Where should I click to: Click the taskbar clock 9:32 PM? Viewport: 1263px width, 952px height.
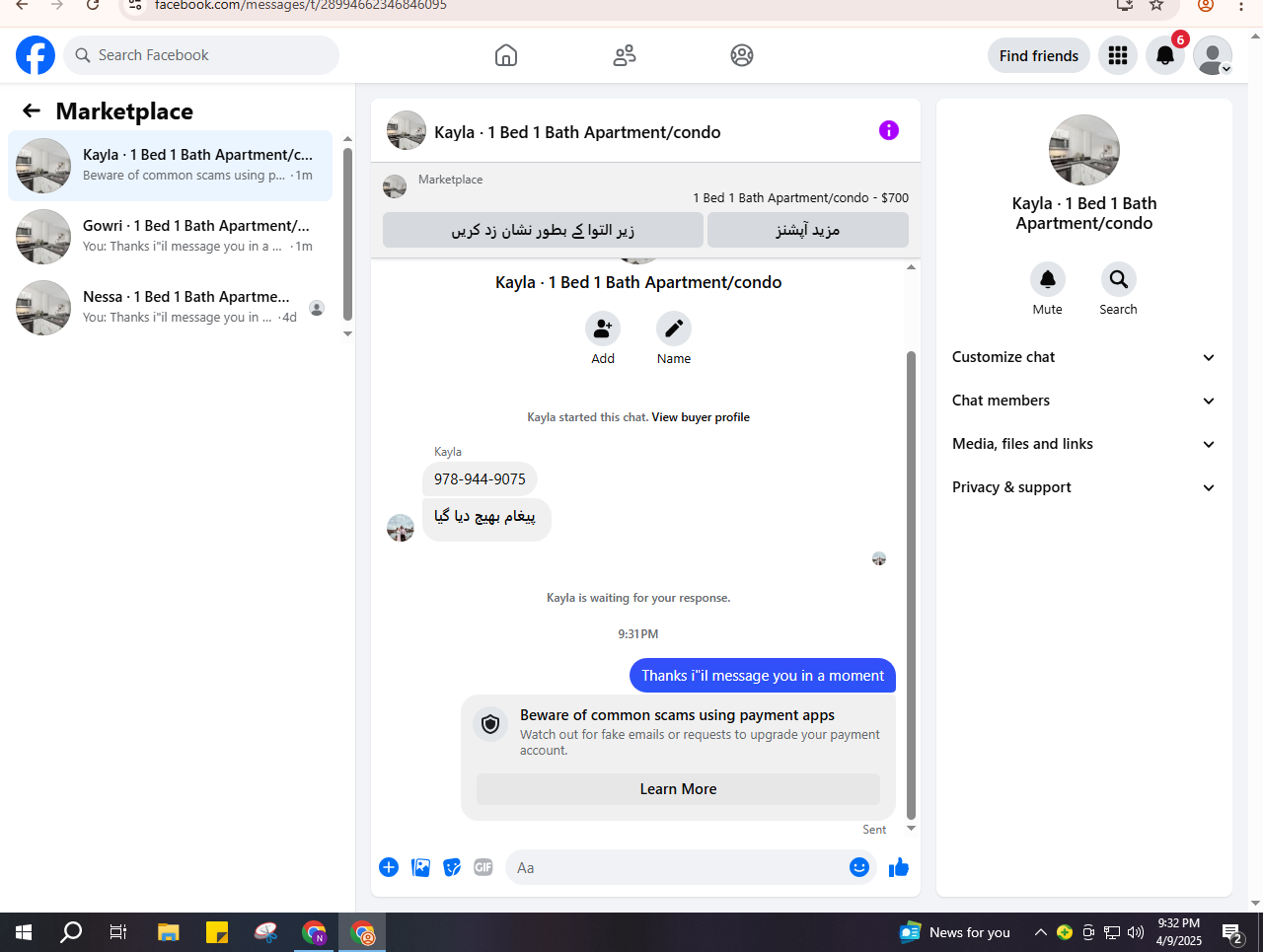tap(1179, 932)
